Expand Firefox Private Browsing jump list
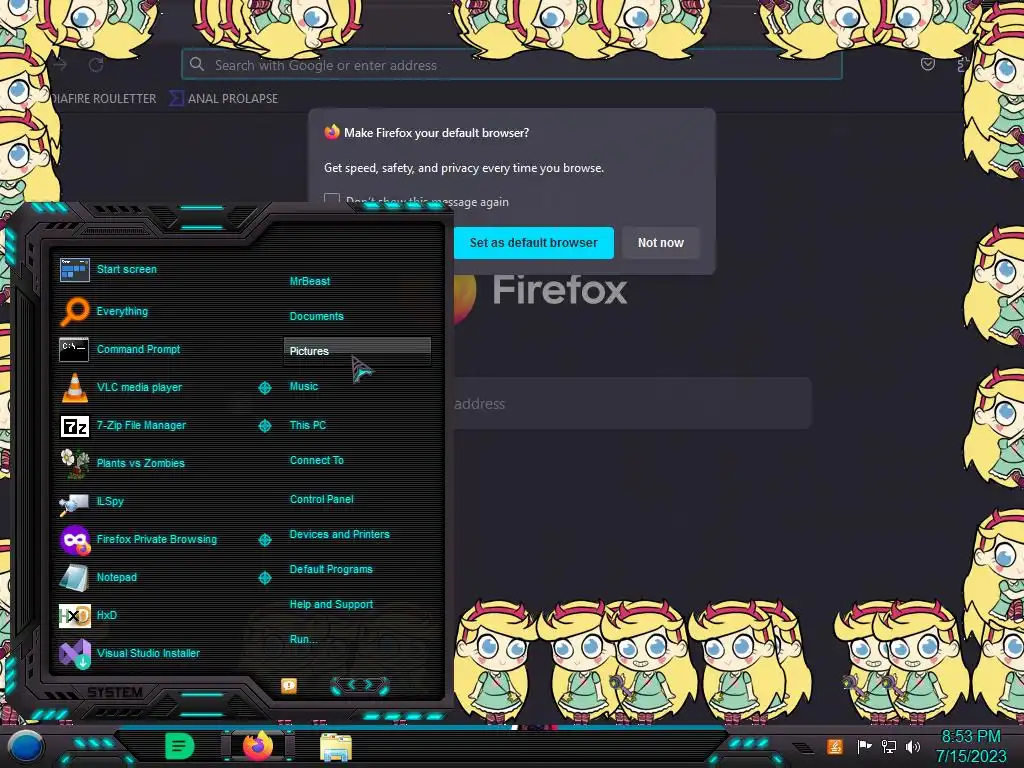 (264, 540)
